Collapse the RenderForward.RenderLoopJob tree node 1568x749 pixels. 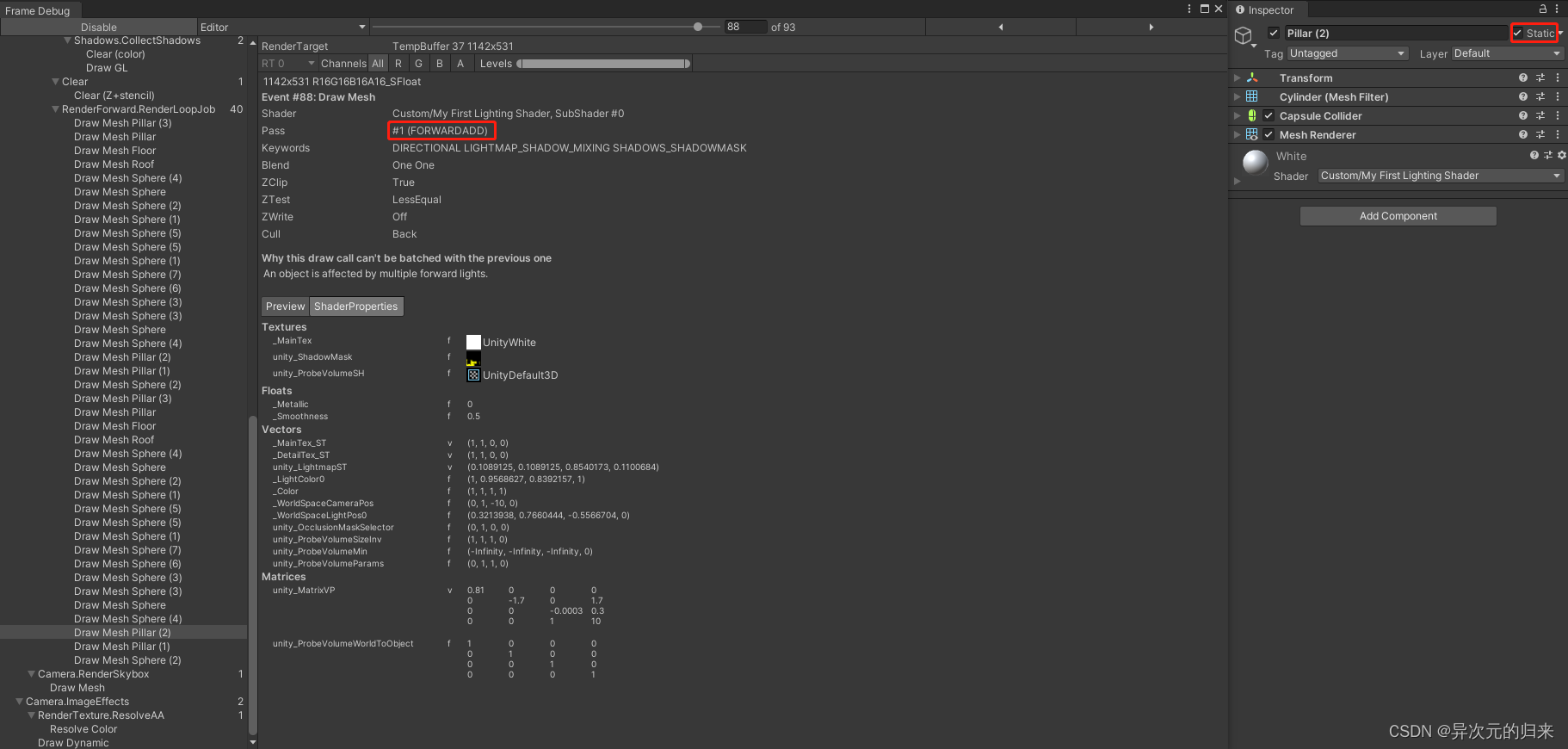point(56,109)
